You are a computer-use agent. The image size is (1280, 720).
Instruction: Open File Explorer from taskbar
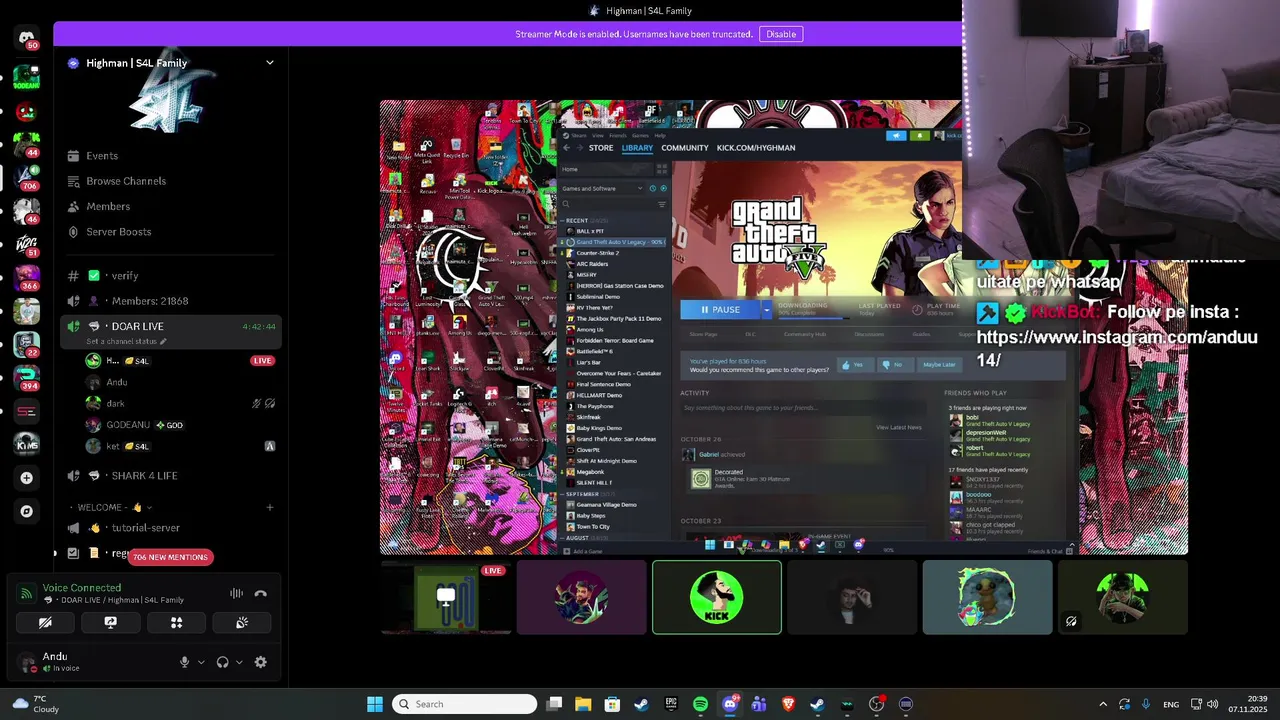coord(583,704)
